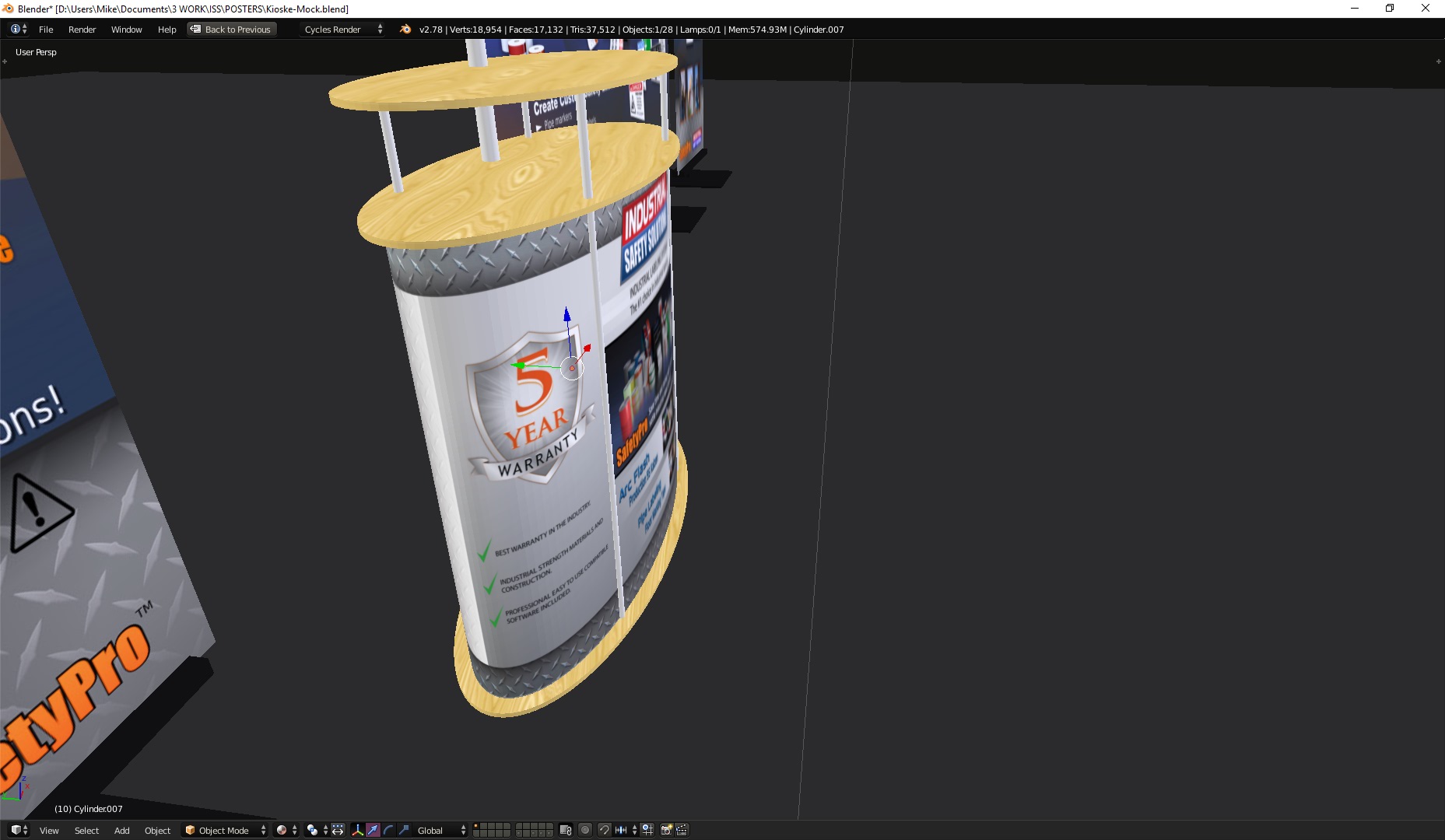This screenshot has height=840, width=1445.
Task: Toggle the 3D manipulator widget icon
Action: 357,831
